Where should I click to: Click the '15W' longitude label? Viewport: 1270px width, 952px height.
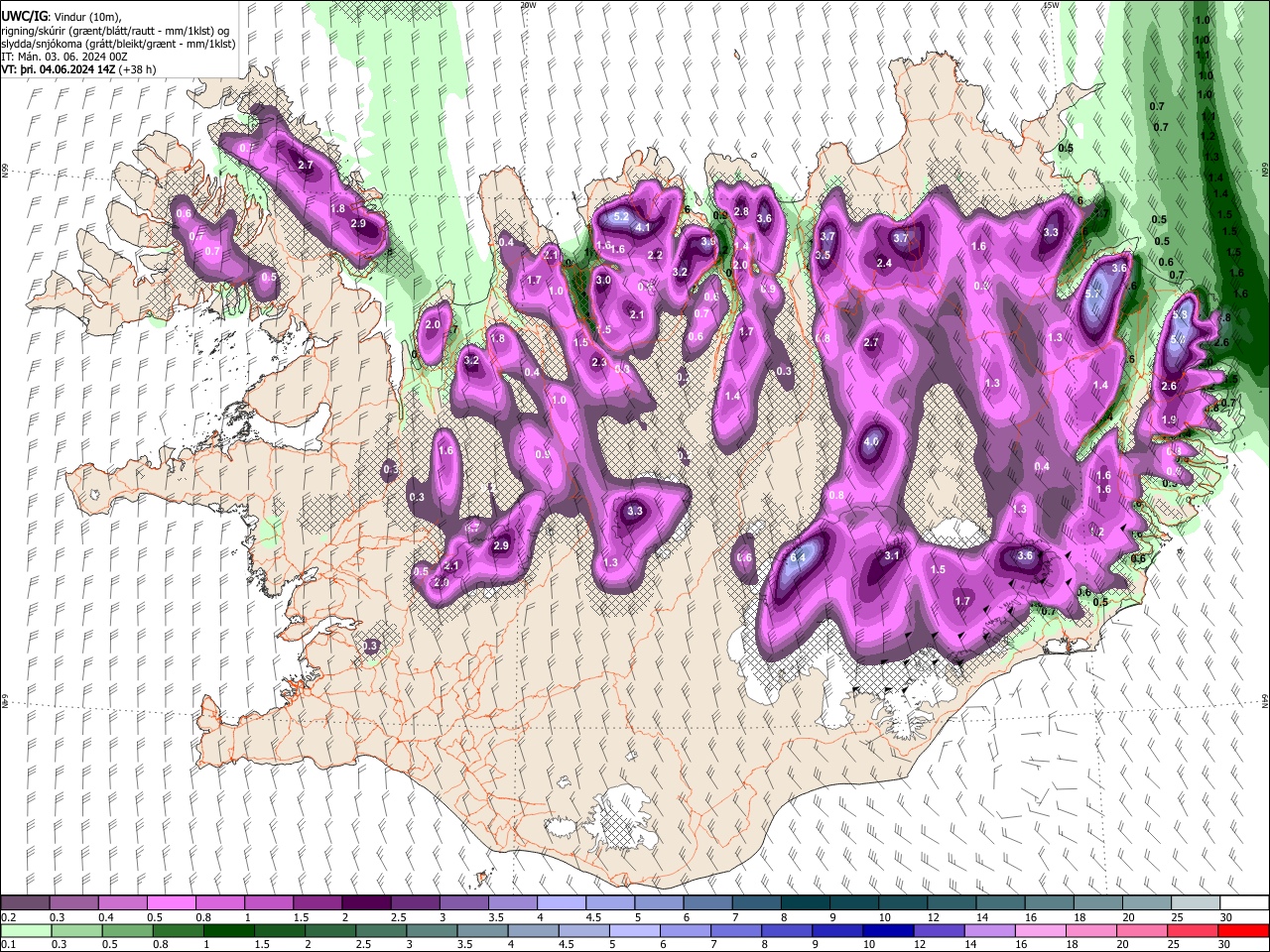click(1051, 5)
